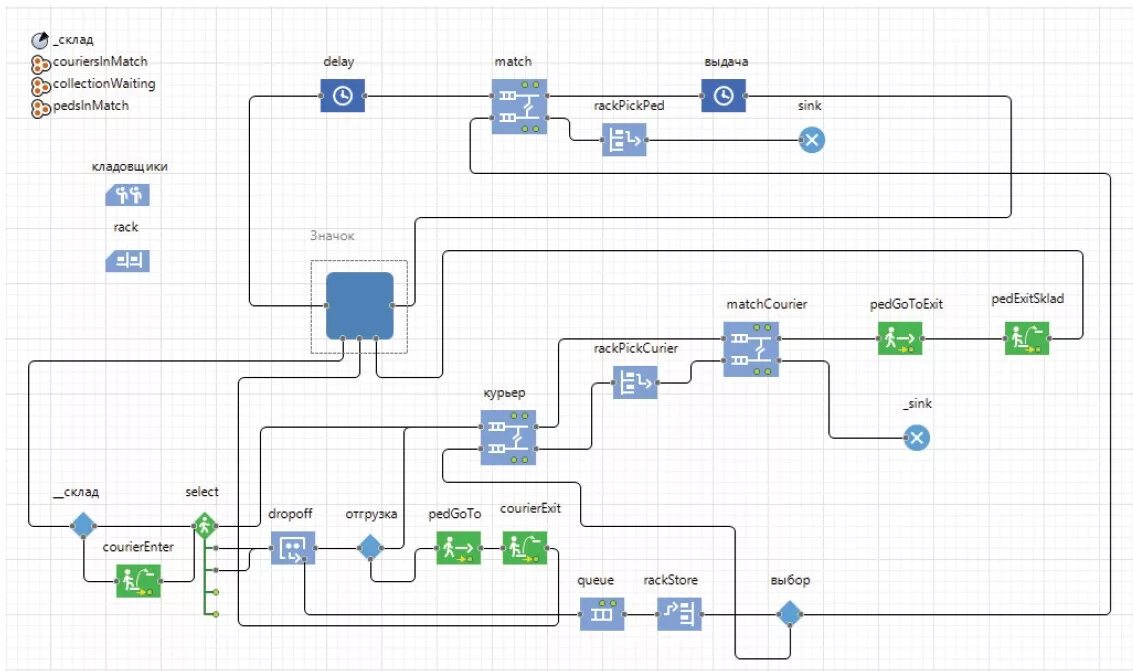Viewport: 1133px width, 671px height.
Task: Select the matchCourier label text
Action: point(767,304)
